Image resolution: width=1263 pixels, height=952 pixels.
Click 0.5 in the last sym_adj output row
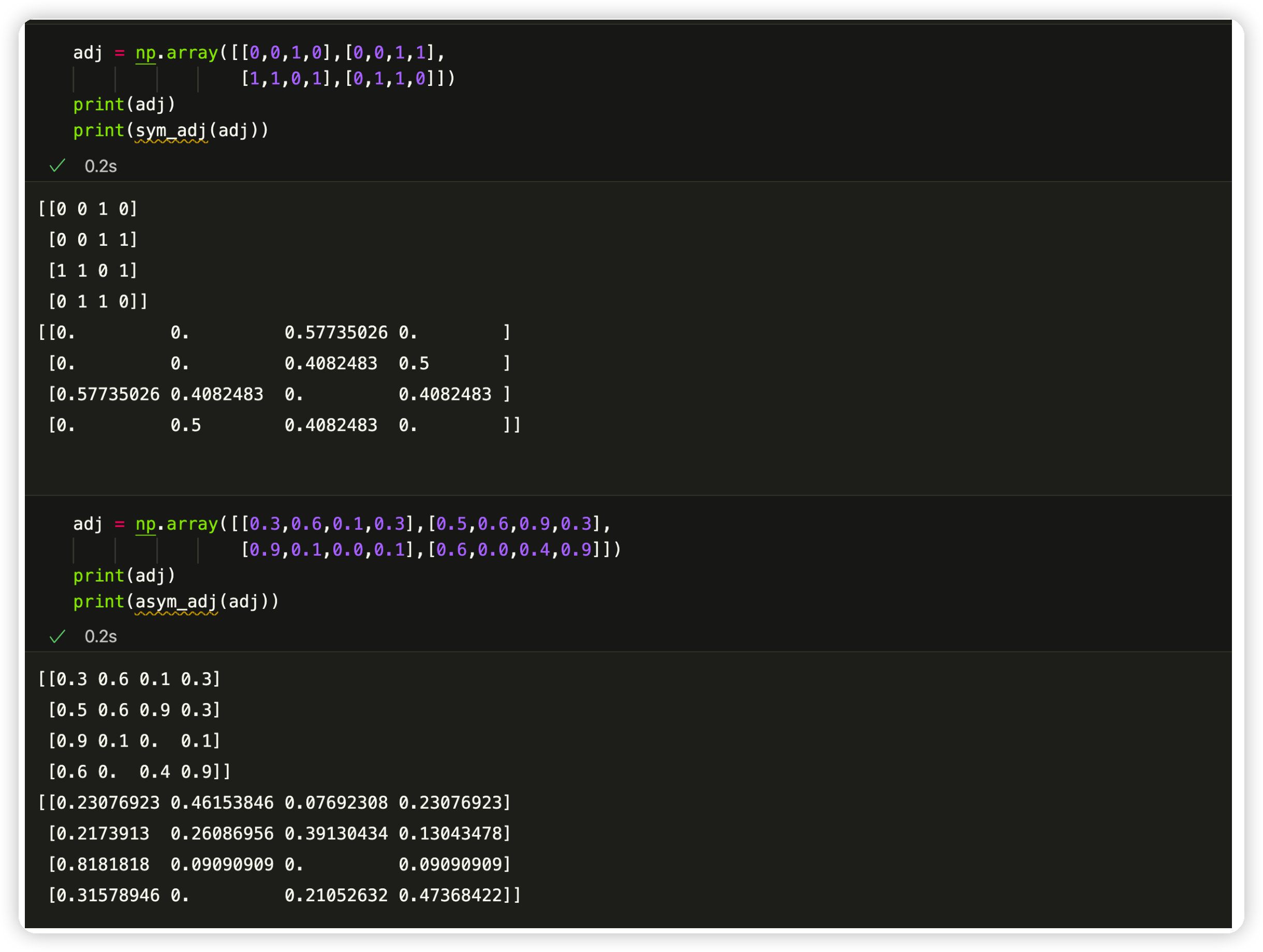pos(185,425)
